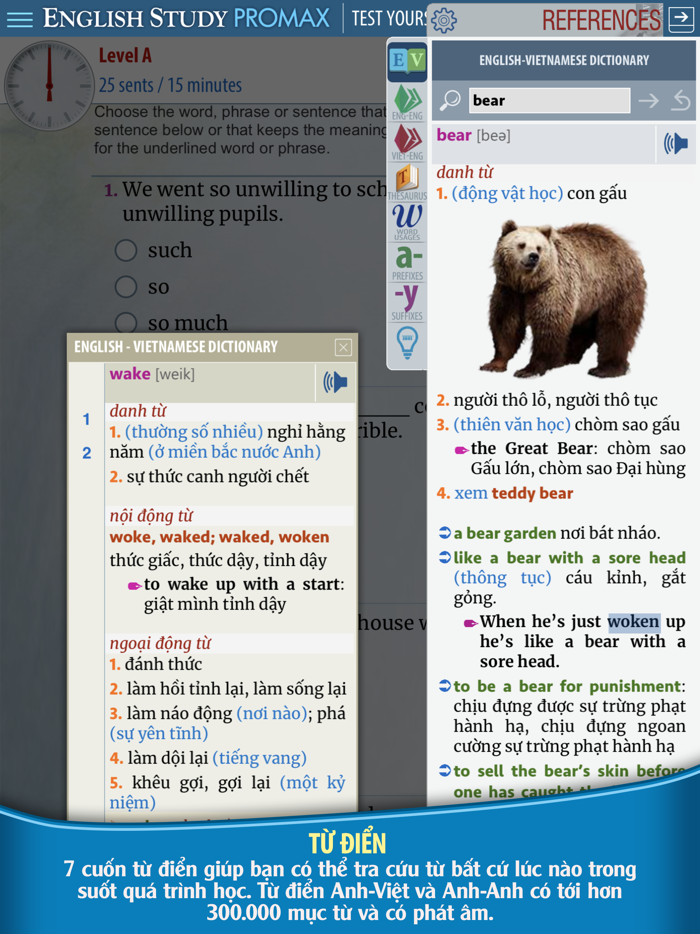Select the English-Vietnamese (EV) dictionary icon
700x934 pixels.
(407, 61)
